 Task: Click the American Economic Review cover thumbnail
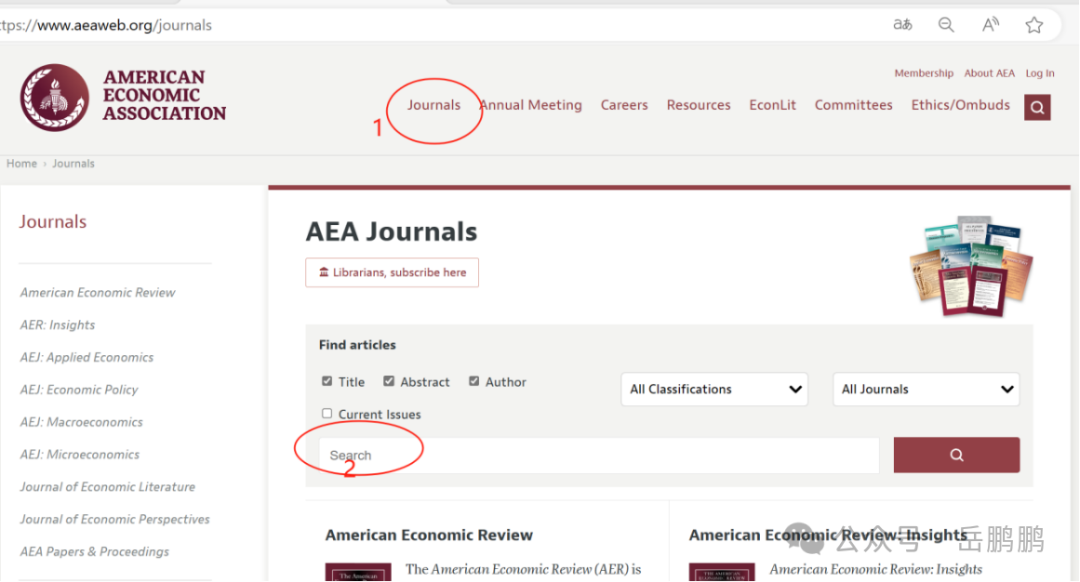point(358,572)
